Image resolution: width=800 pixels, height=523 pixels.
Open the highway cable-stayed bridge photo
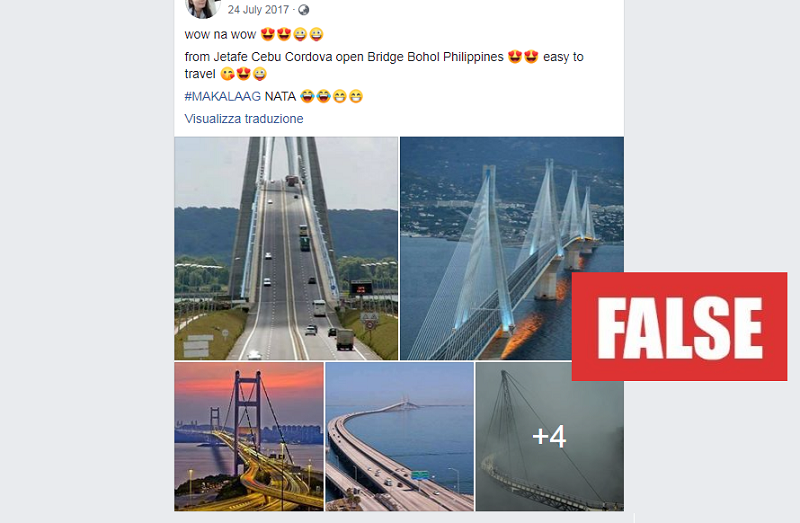pos(286,248)
